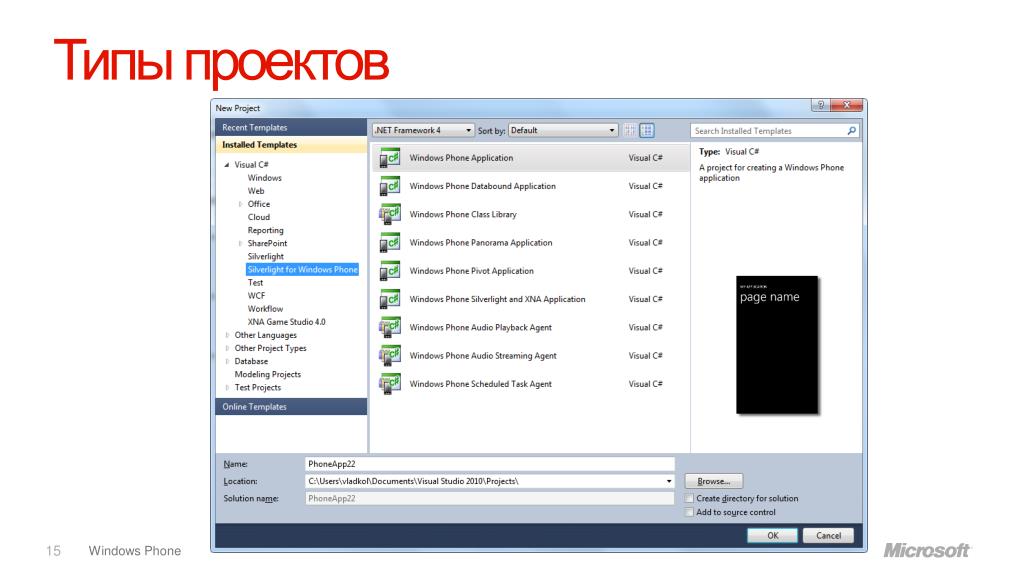Click the Windows Phone Panorama Application label

481,243
